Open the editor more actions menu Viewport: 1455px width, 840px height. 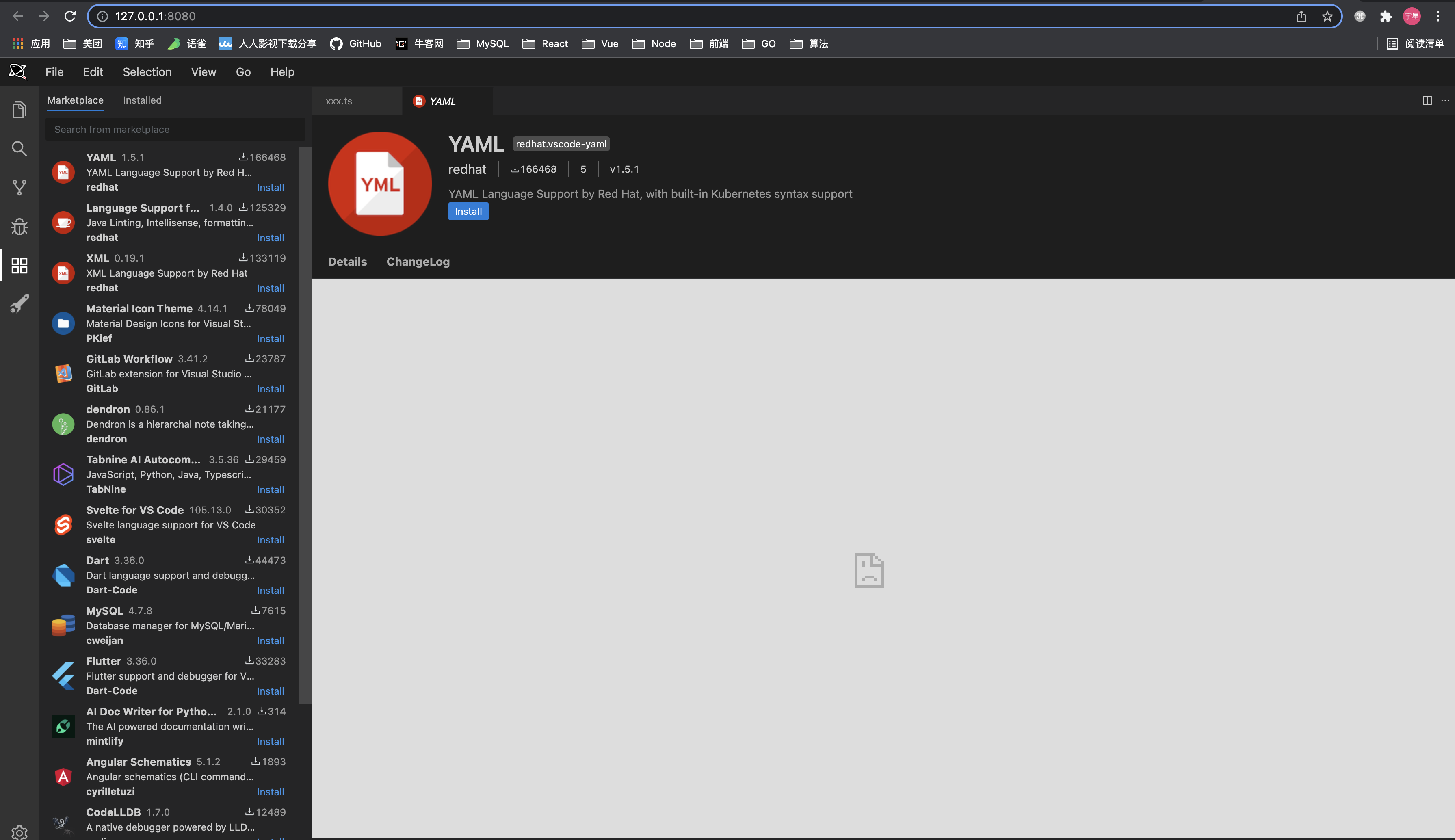[x=1446, y=100]
